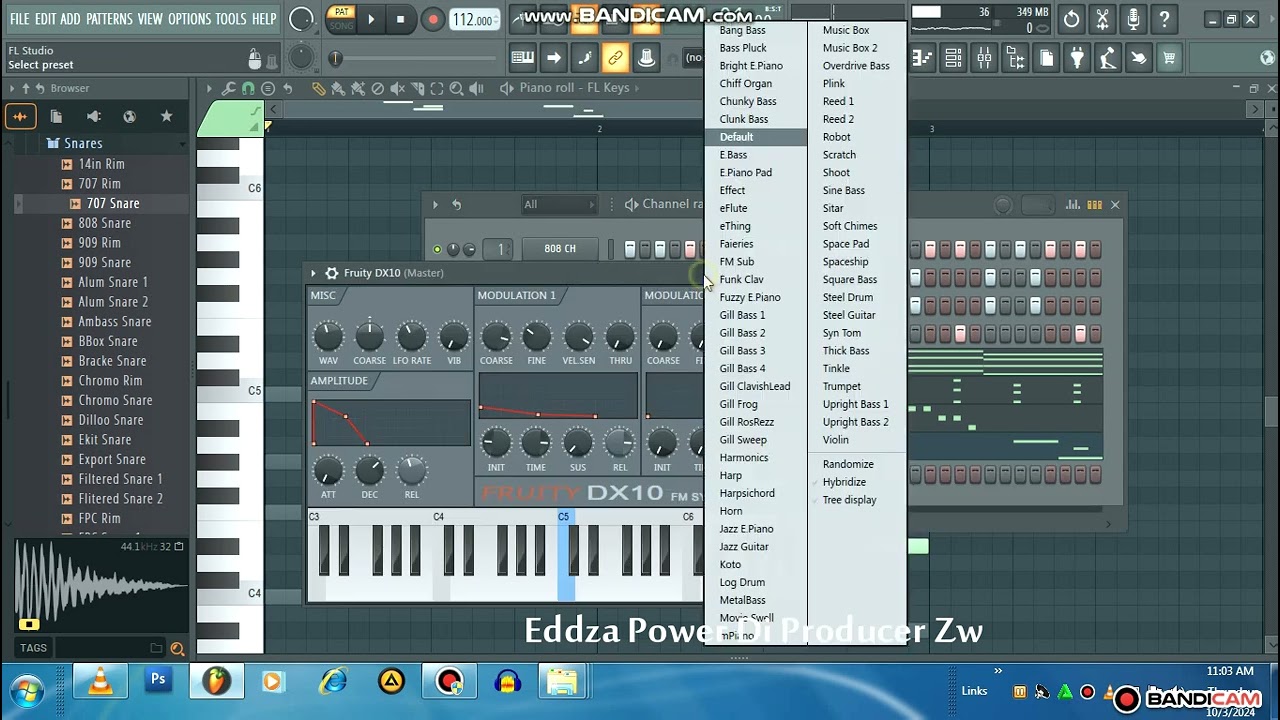Viewport: 1280px width, 720px height.
Task: Click the step editing footprint icon
Action: click(584, 59)
